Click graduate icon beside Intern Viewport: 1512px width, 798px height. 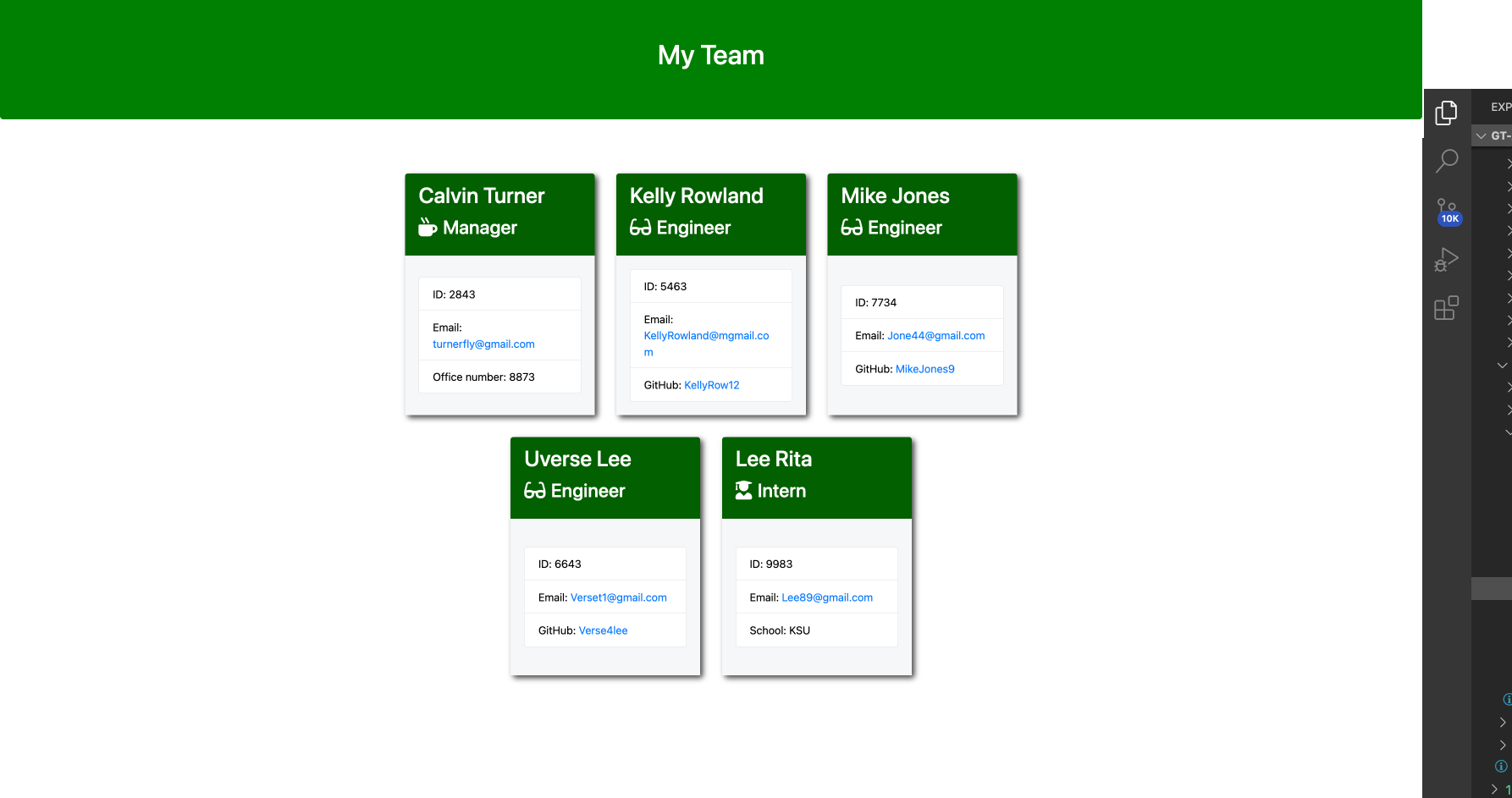coord(743,490)
